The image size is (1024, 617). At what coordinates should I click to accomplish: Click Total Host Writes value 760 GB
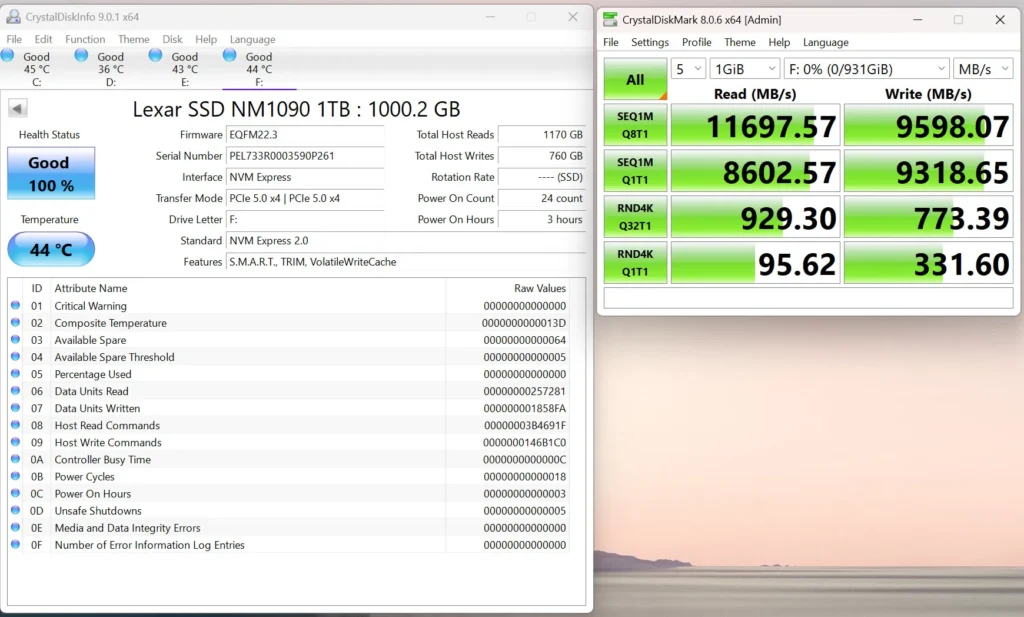point(542,156)
